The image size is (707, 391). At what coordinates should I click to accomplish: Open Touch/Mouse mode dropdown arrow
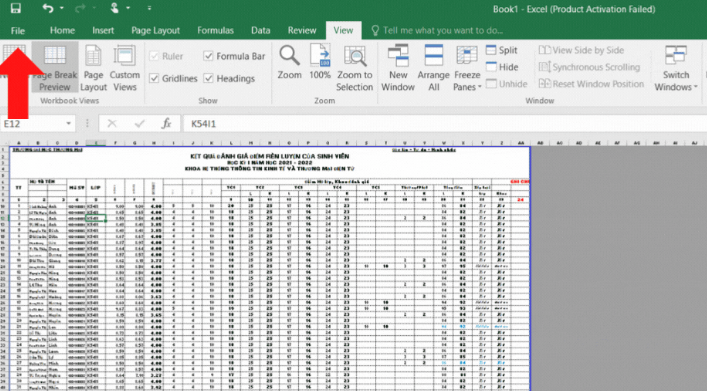[x=128, y=8]
